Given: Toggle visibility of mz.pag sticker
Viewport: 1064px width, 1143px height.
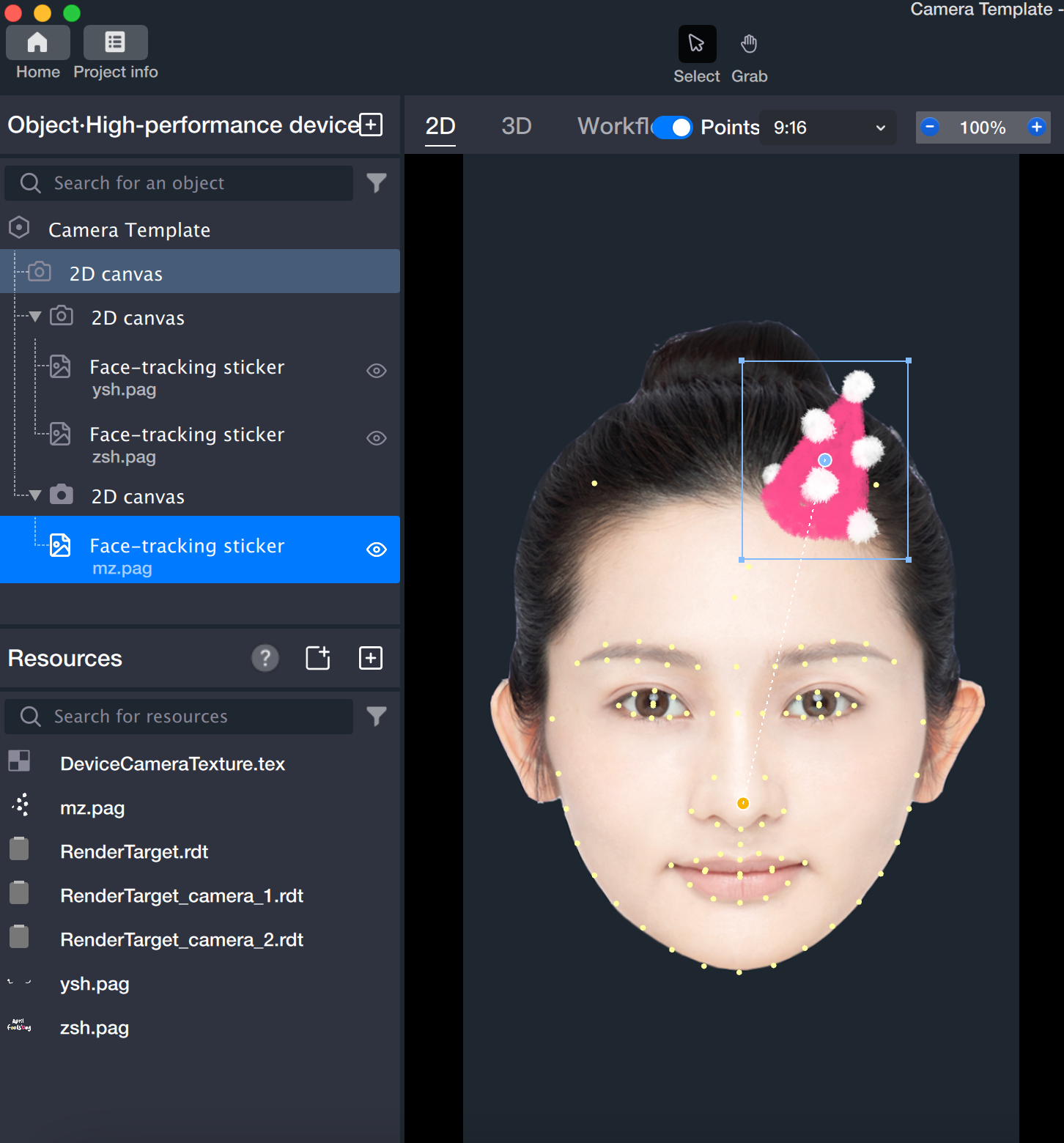Looking at the screenshot, I should pos(376,550).
